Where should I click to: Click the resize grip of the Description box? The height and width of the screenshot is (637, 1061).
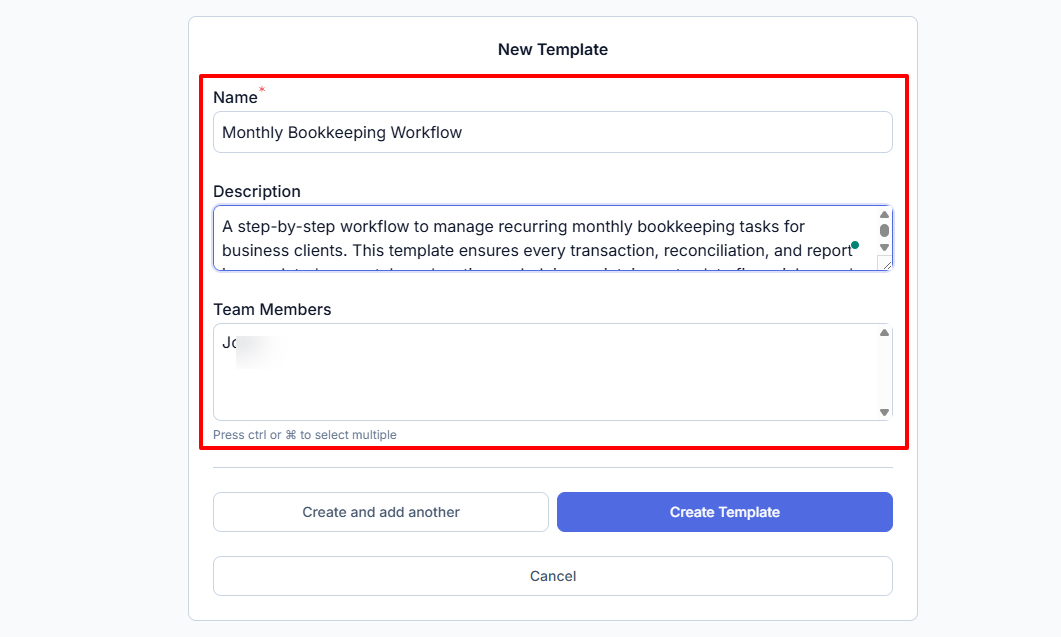884,263
